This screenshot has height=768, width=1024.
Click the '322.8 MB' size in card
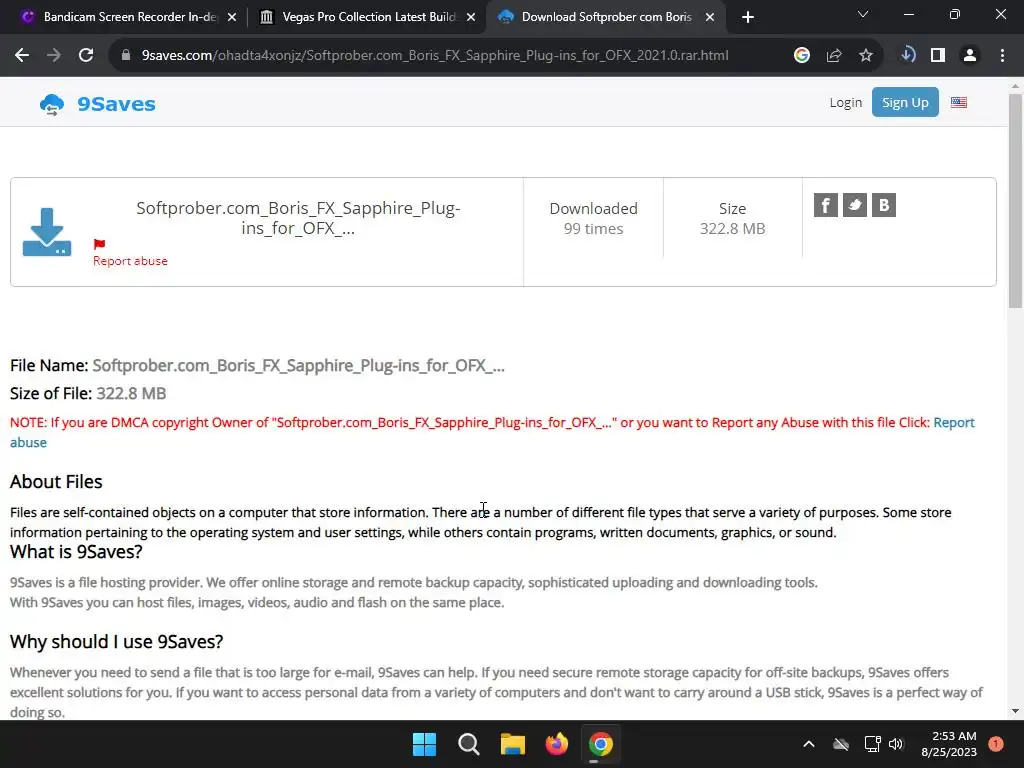[732, 229]
